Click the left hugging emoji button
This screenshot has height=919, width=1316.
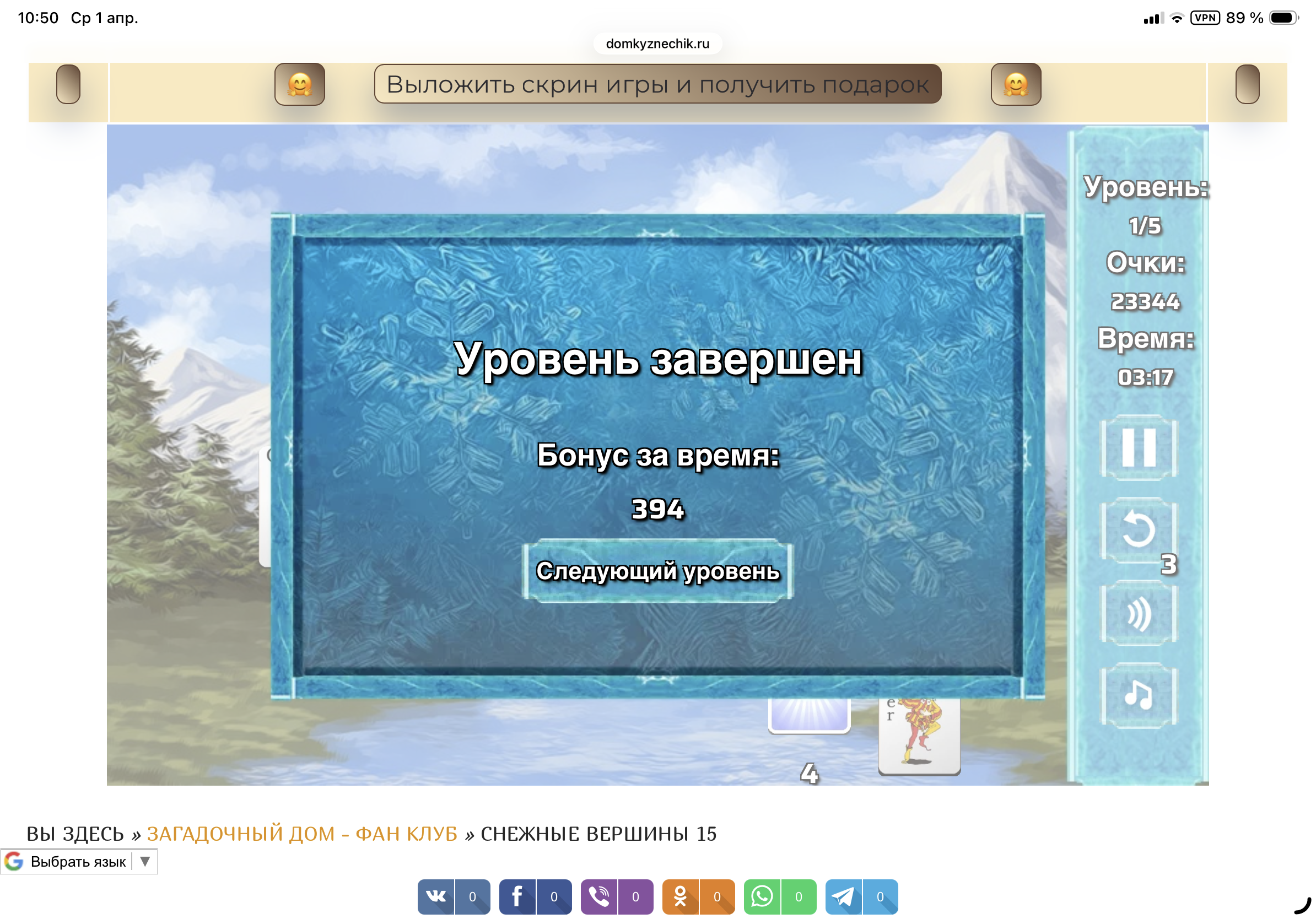(299, 84)
